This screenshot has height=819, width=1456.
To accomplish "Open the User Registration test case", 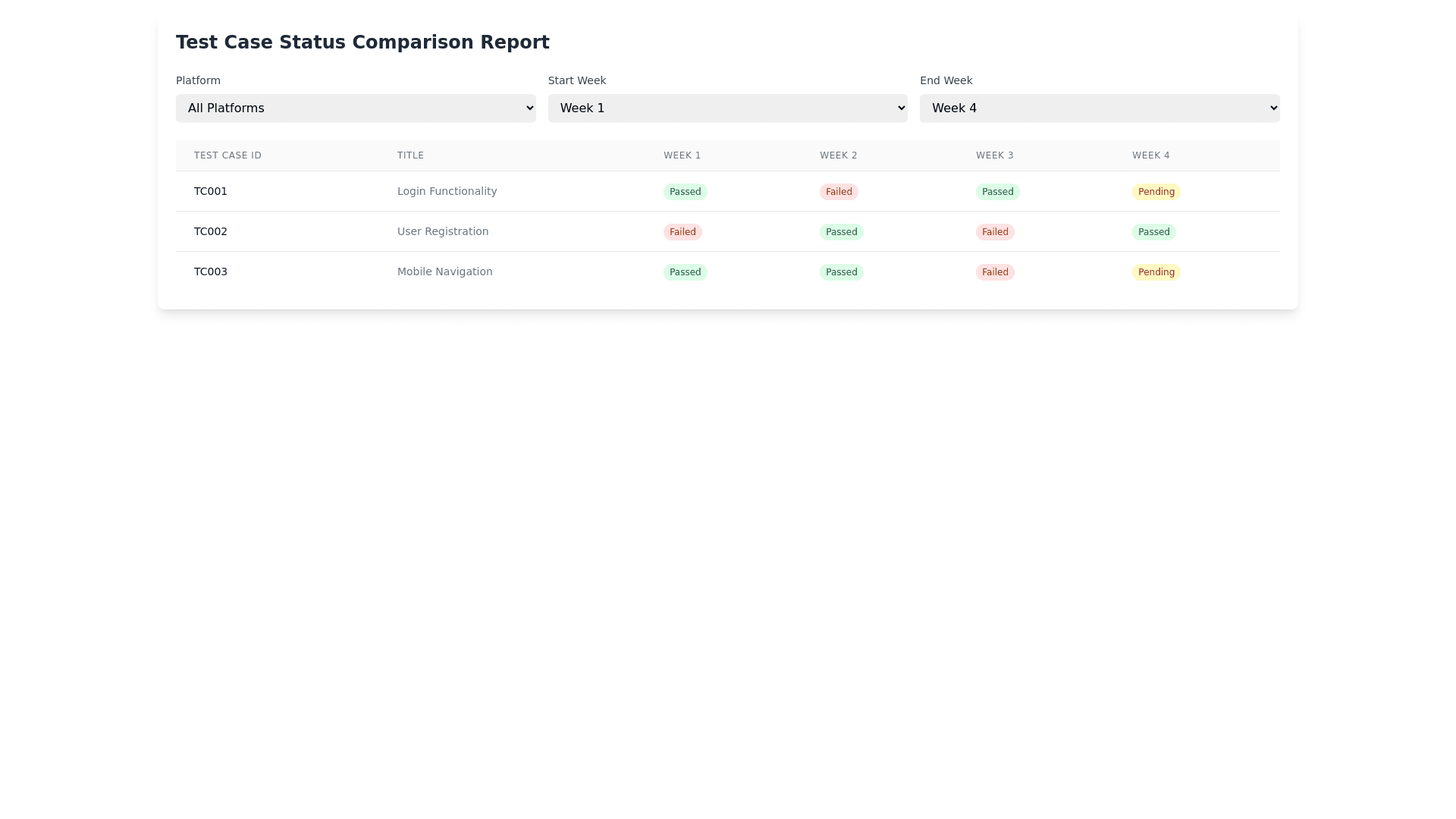I will coord(442,231).
